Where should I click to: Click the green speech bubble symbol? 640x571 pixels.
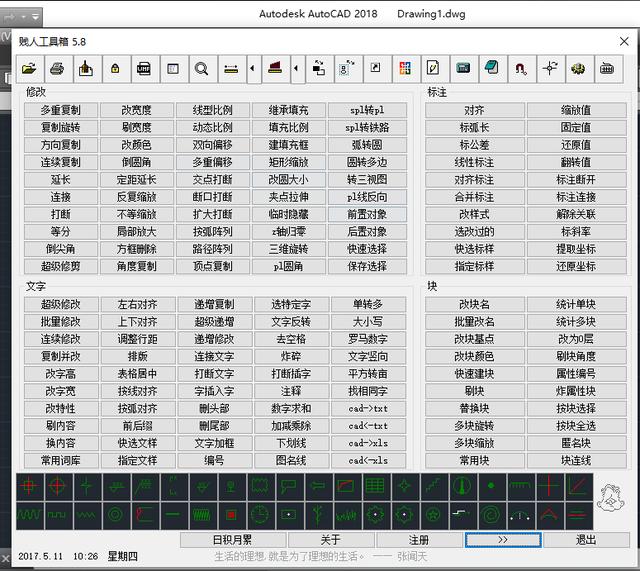pyautogui.click(x=288, y=486)
